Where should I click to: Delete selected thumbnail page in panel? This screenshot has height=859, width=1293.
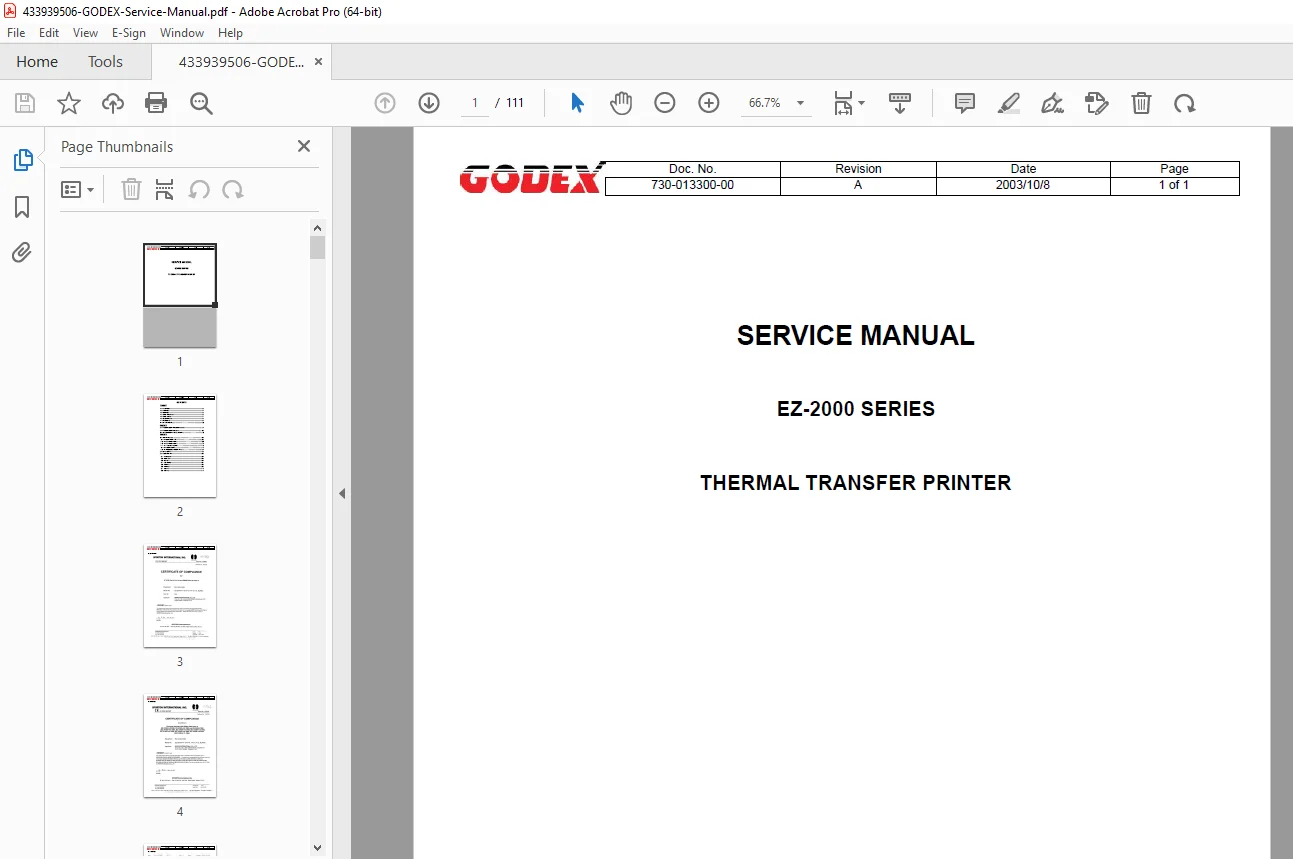(x=131, y=189)
